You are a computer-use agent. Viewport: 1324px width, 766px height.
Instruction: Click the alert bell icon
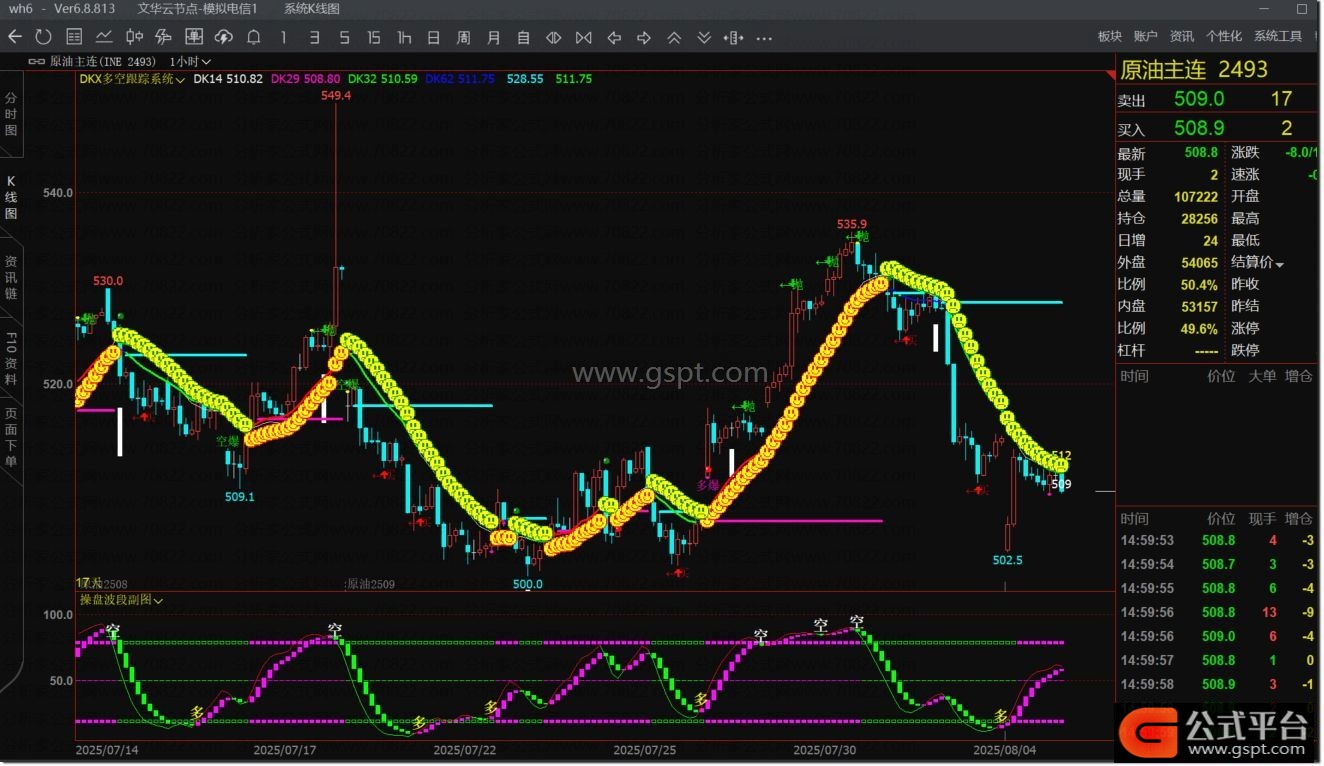(254, 37)
